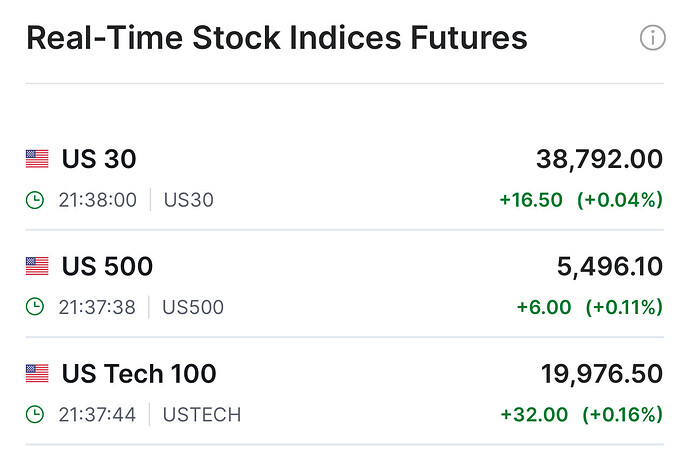The height and width of the screenshot is (452, 690).
Task: Click the US flag icon next to US 30
Action: (37, 158)
